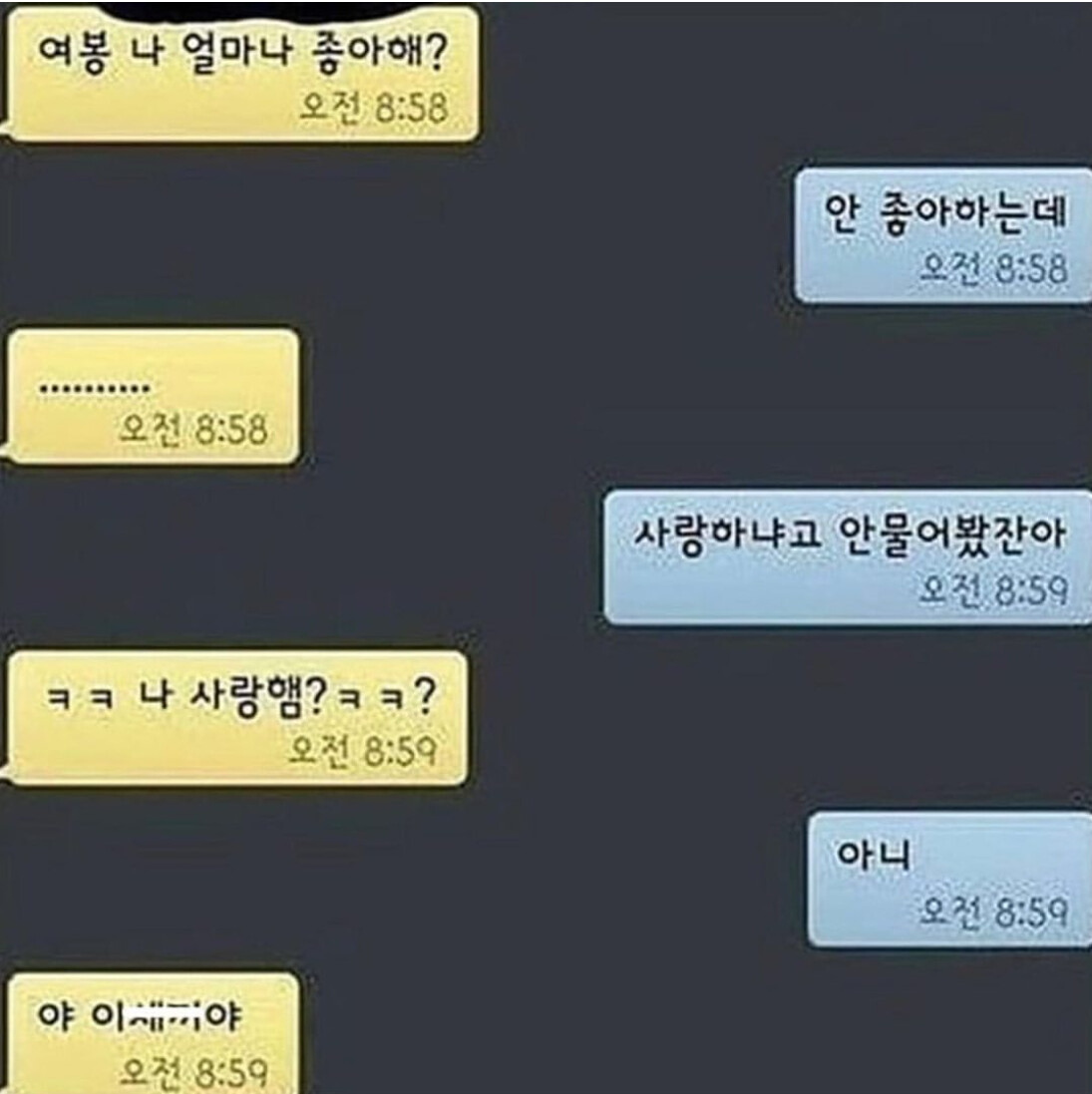Tap the timestamp under '안 좋아하는데'
1092x1094 pixels.
[993, 268]
